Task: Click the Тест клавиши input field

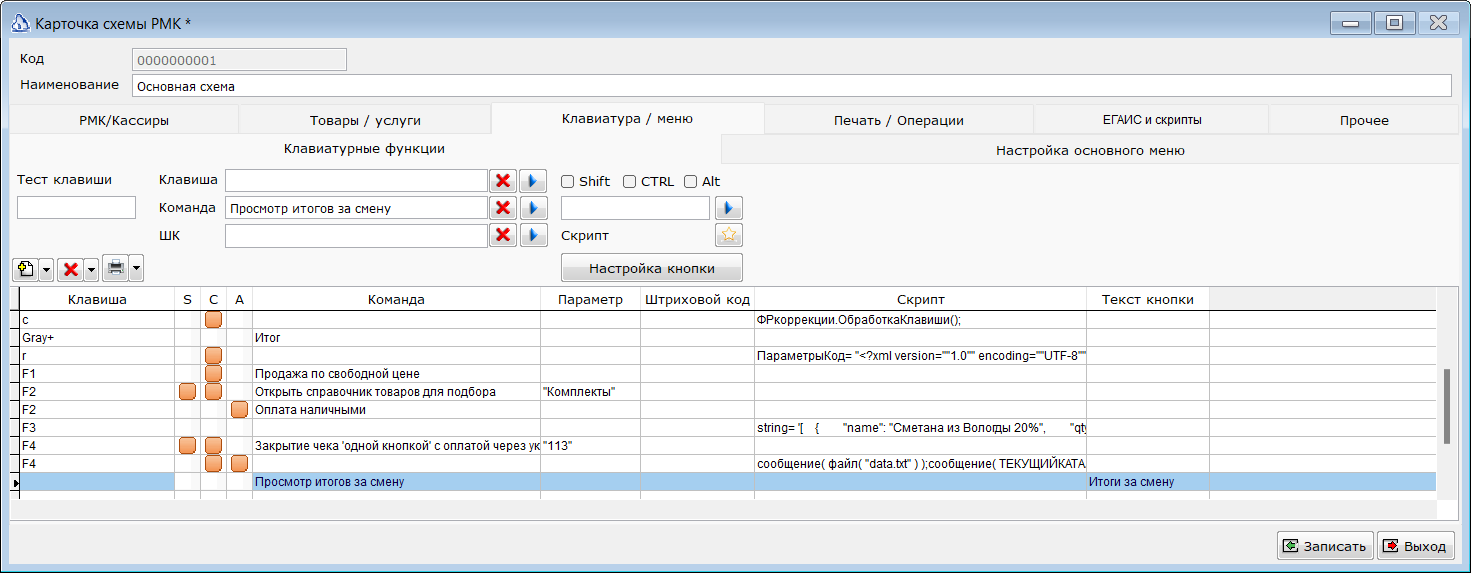Action: click(x=76, y=208)
